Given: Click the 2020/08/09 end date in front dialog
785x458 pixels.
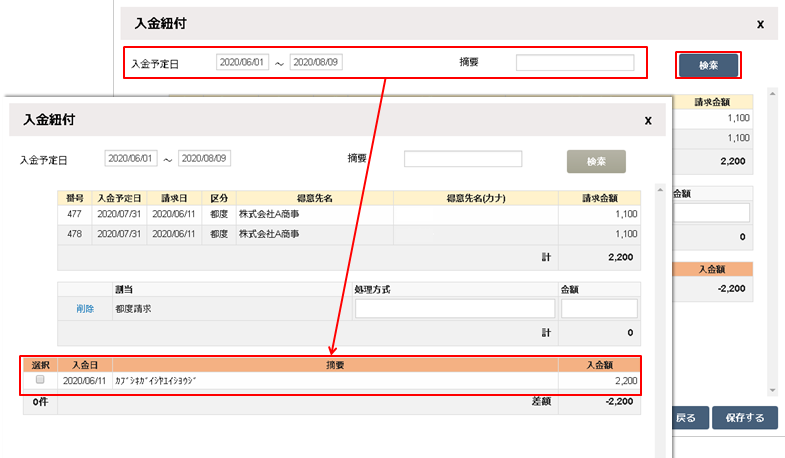Looking at the screenshot, I should tap(205, 159).
